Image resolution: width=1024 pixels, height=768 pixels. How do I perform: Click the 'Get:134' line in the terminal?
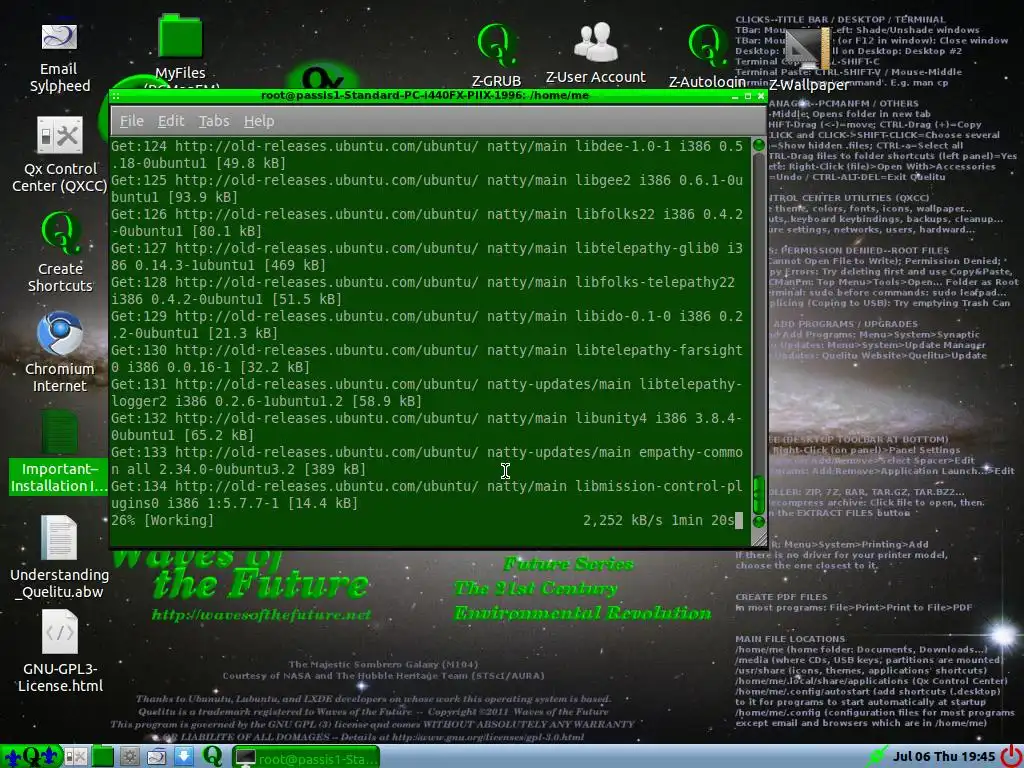(x=426, y=494)
